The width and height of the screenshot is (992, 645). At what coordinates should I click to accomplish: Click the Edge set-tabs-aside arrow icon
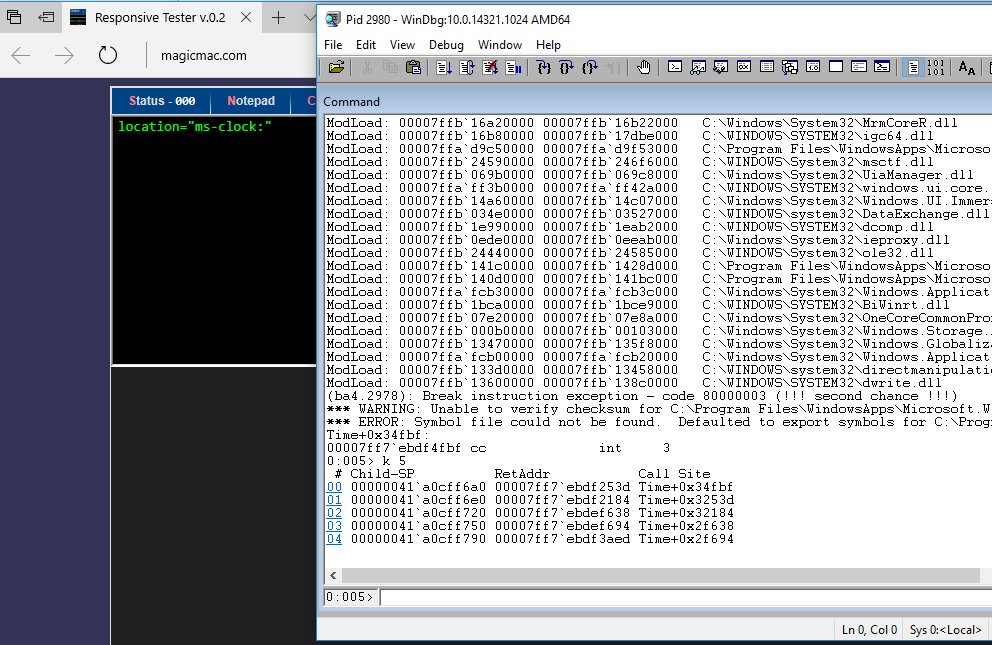(x=46, y=18)
